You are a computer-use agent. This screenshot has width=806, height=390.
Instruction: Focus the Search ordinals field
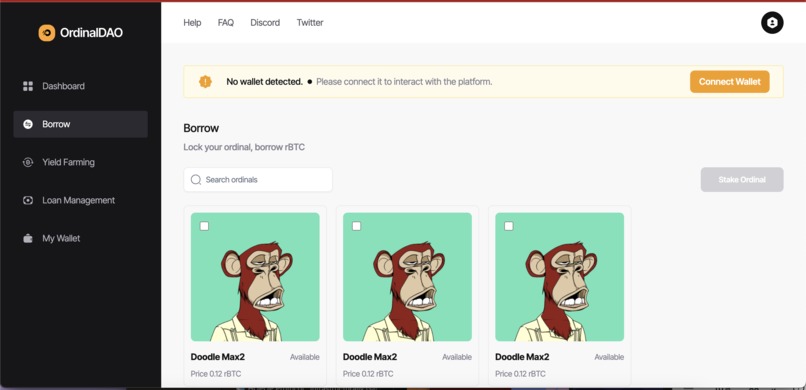tap(258, 180)
